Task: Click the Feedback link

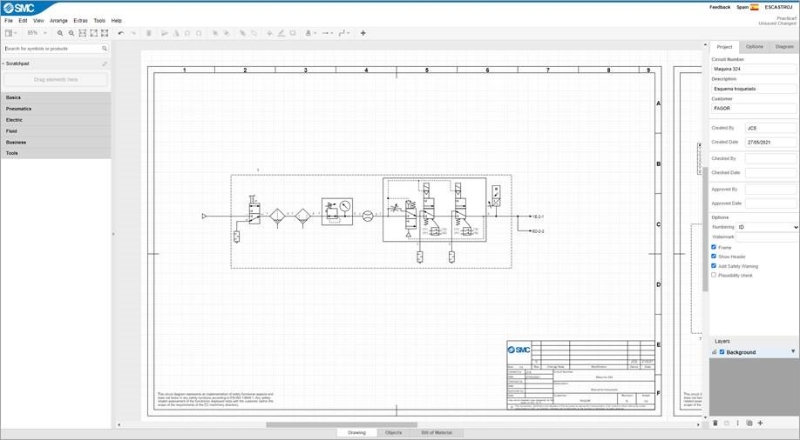Action: (x=720, y=7)
